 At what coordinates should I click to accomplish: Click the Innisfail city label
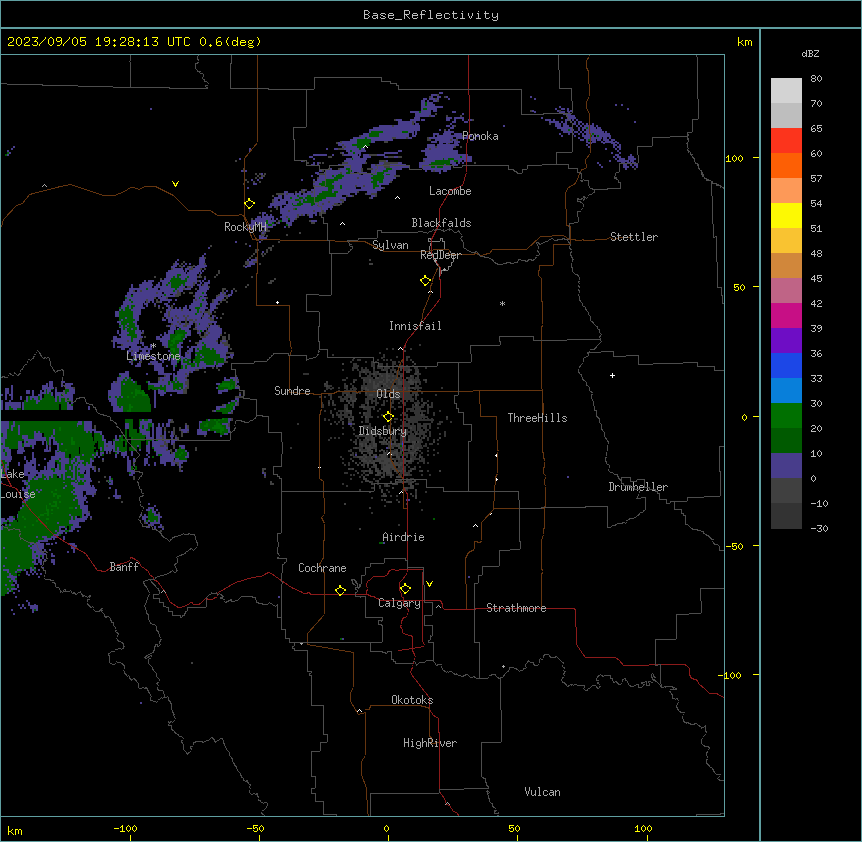click(415, 326)
